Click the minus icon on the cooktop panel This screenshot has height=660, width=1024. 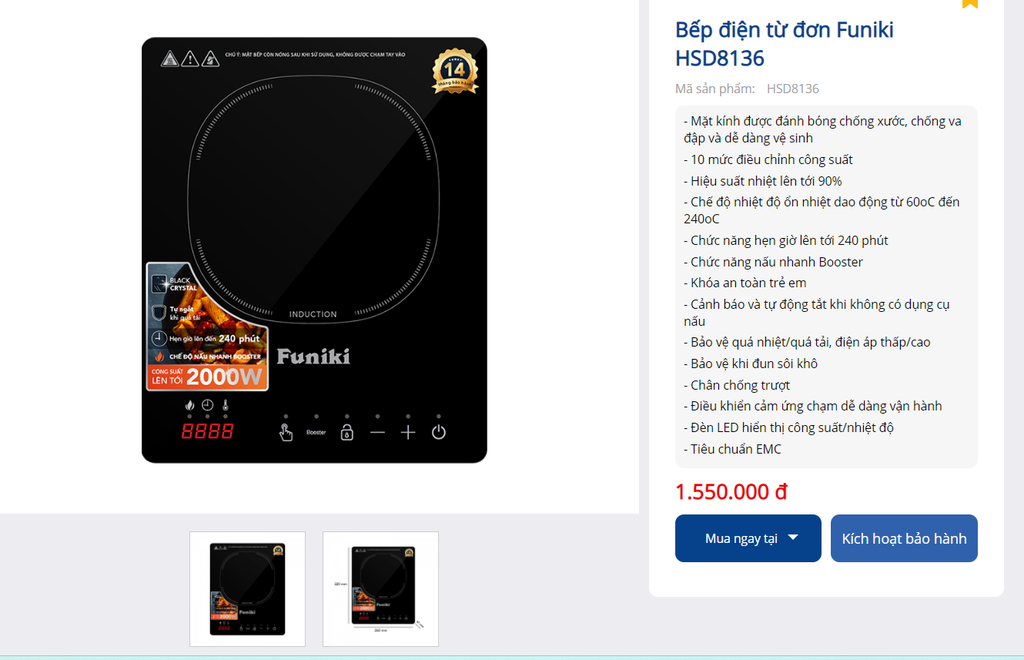pyautogui.click(x=377, y=432)
